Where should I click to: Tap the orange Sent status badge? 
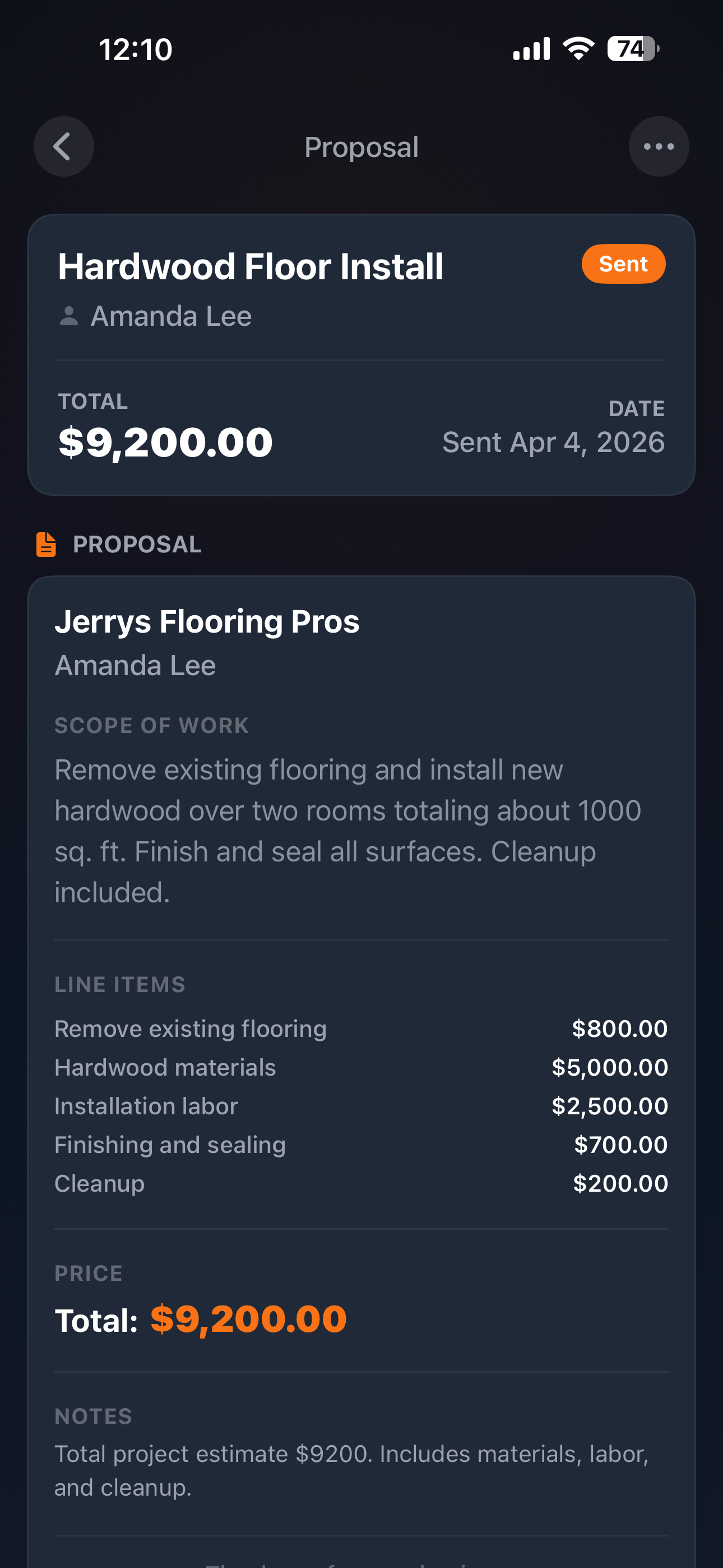point(623,264)
